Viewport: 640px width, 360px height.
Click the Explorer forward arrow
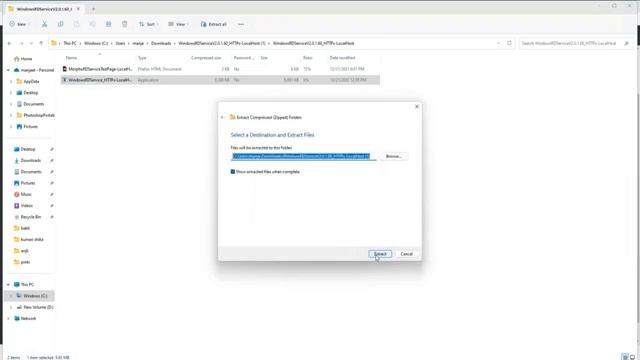[21, 43]
